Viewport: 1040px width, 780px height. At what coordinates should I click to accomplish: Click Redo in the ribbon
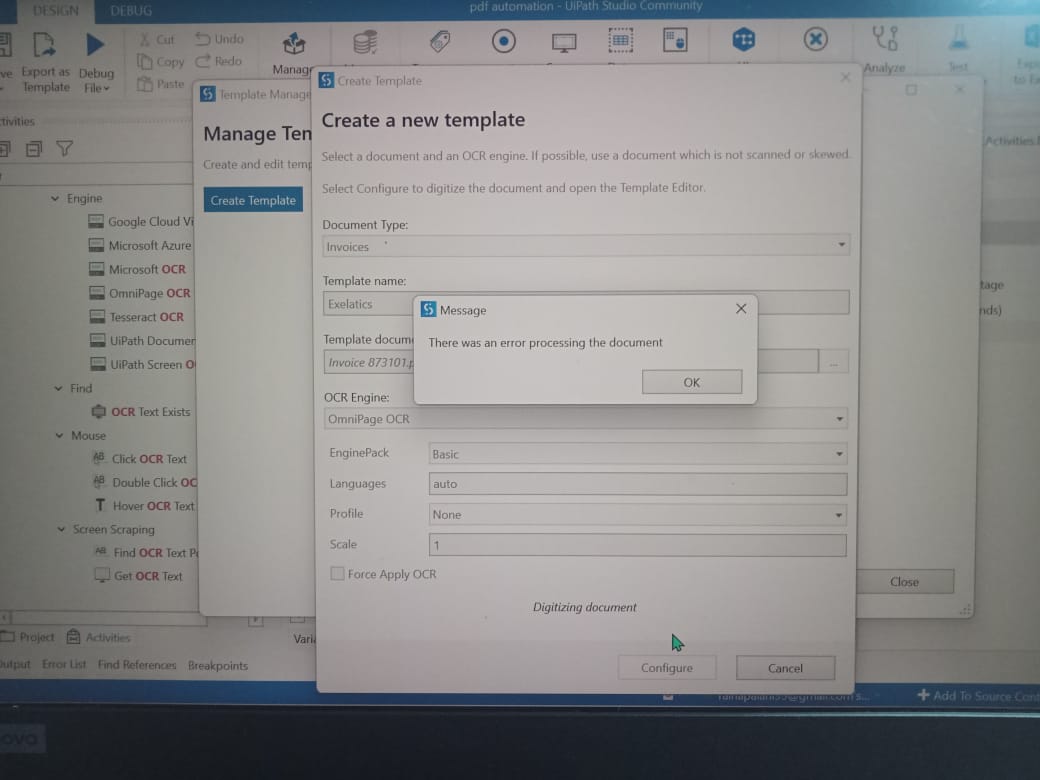coord(218,61)
